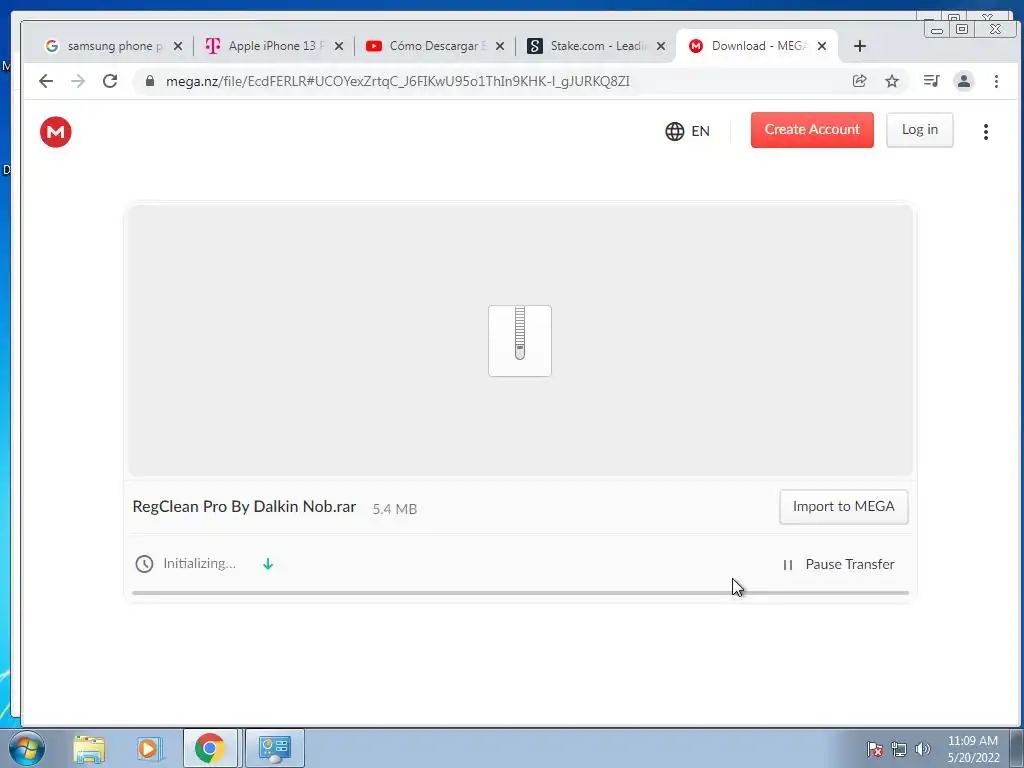The width and height of the screenshot is (1024, 768).
Task: Reload the current page
Action: click(110, 81)
